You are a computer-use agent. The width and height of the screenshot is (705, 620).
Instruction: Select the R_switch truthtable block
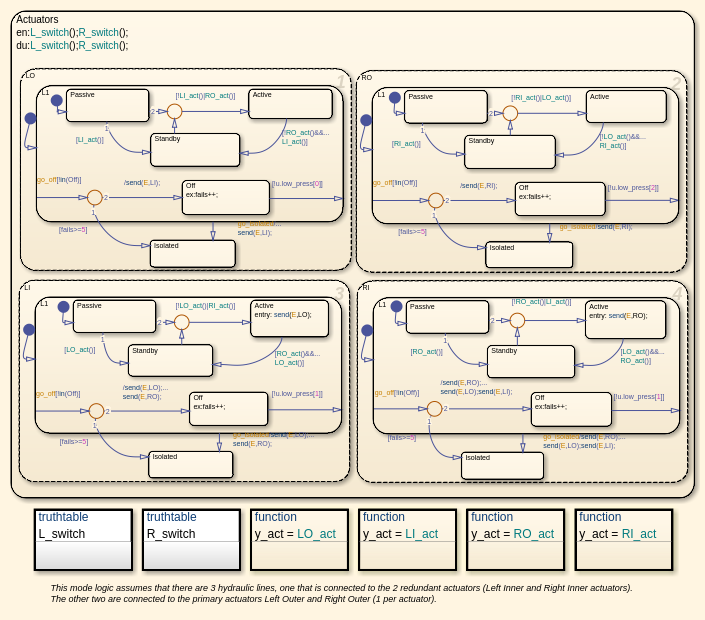[x=192, y=540]
